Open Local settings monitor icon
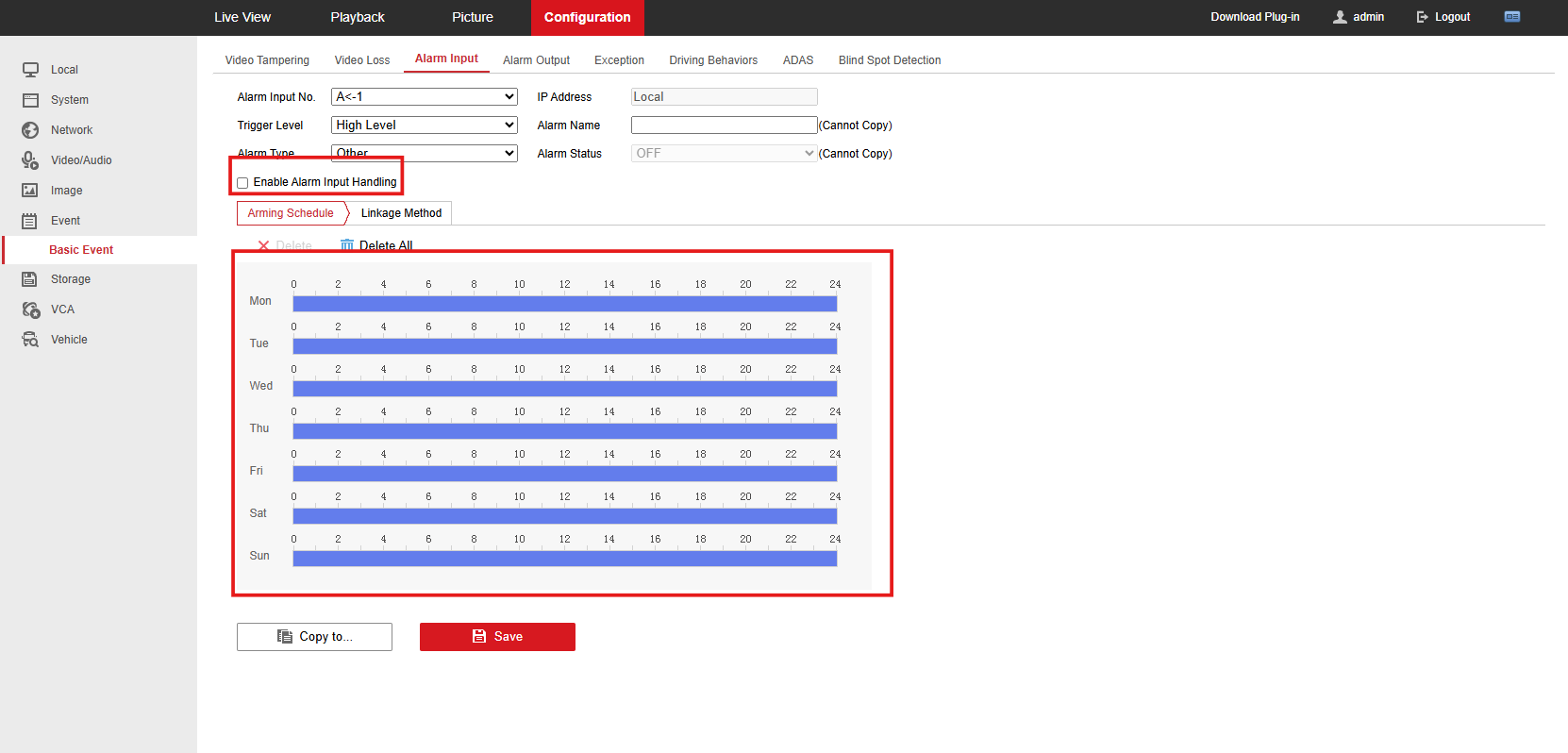The image size is (1568, 753). pos(30,70)
